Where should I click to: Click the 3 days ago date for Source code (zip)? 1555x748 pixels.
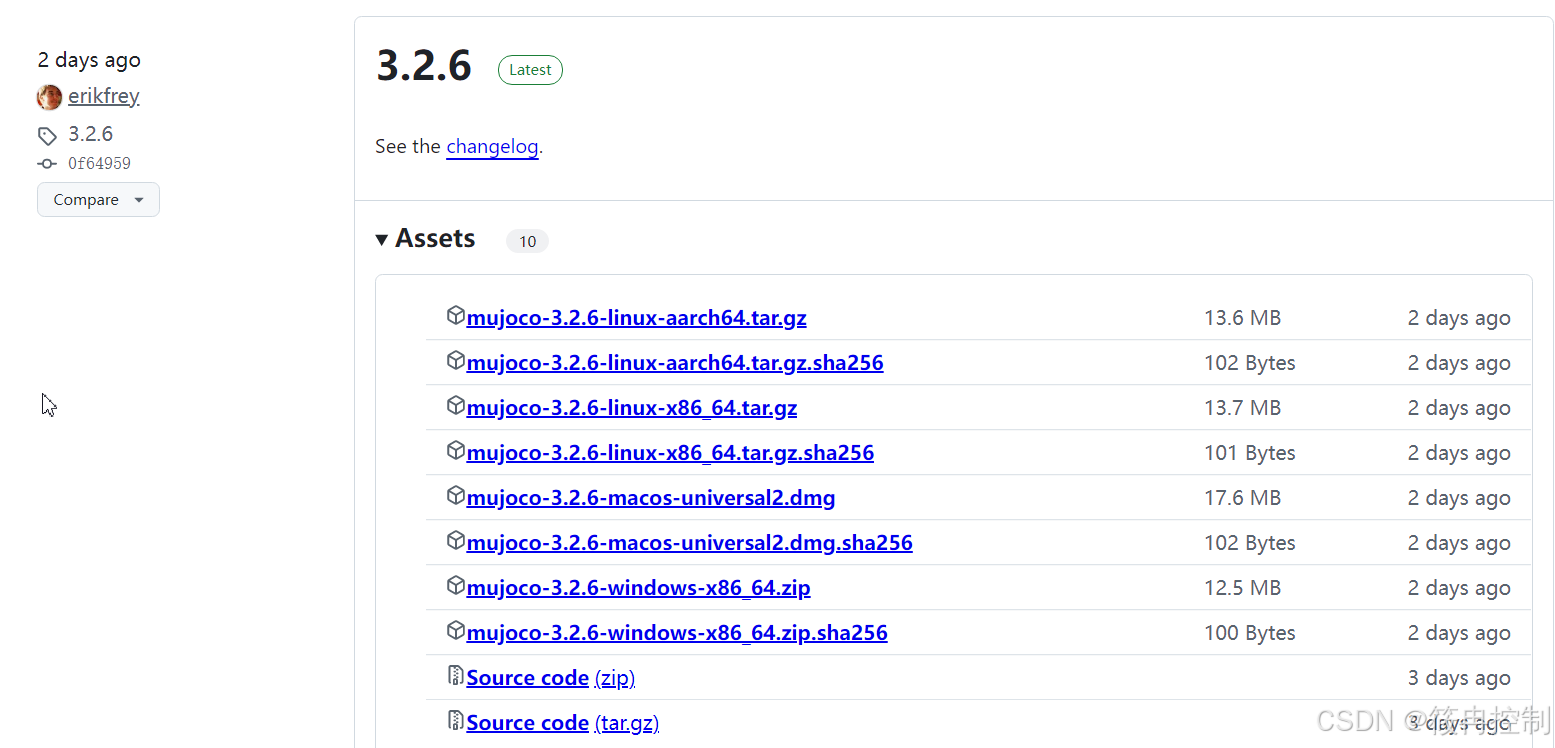tap(1459, 678)
